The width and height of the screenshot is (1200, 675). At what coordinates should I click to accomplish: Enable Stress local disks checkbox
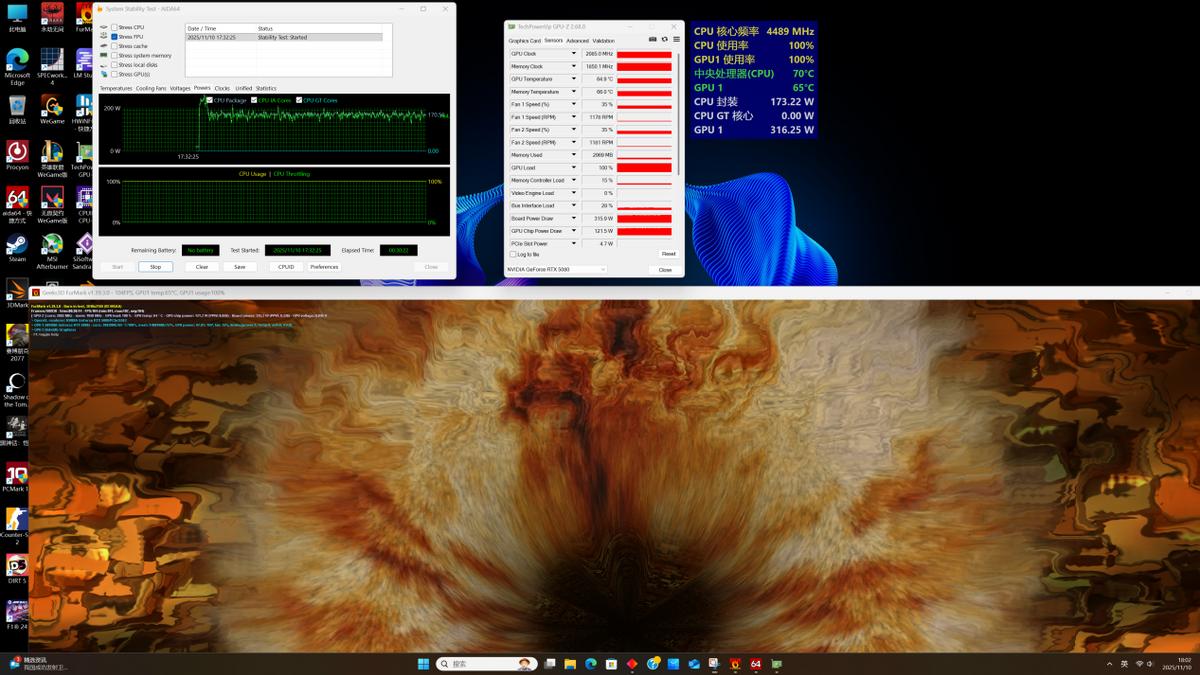tap(114, 65)
